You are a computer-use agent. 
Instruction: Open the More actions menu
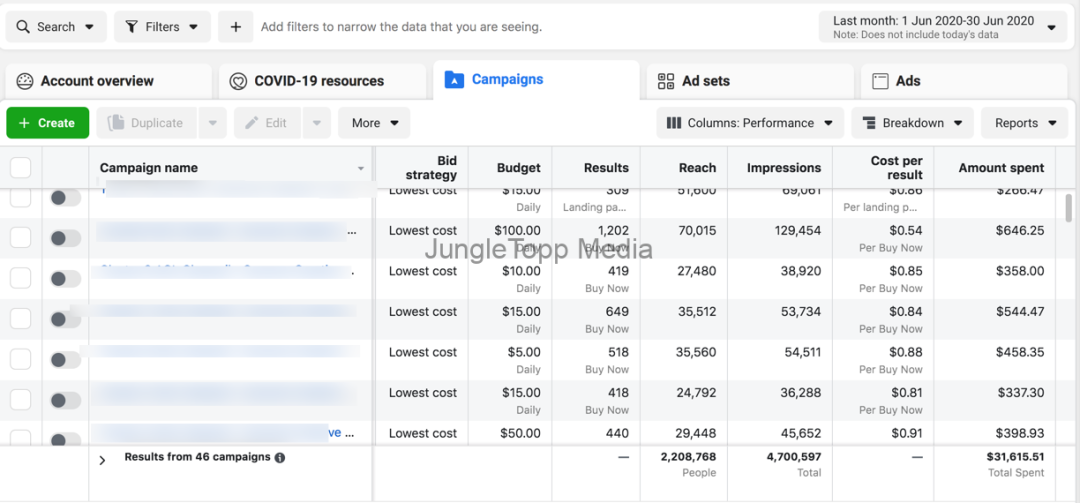[x=375, y=123]
